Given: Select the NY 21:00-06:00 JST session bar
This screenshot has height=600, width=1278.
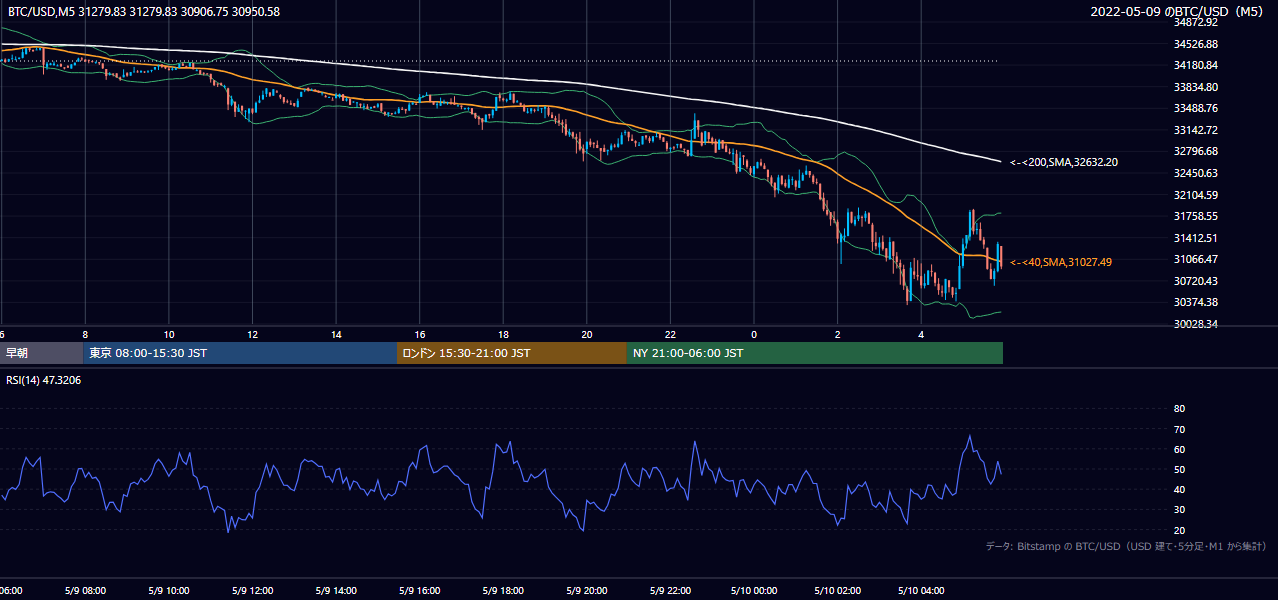Looking at the screenshot, I should coord(815,353).
